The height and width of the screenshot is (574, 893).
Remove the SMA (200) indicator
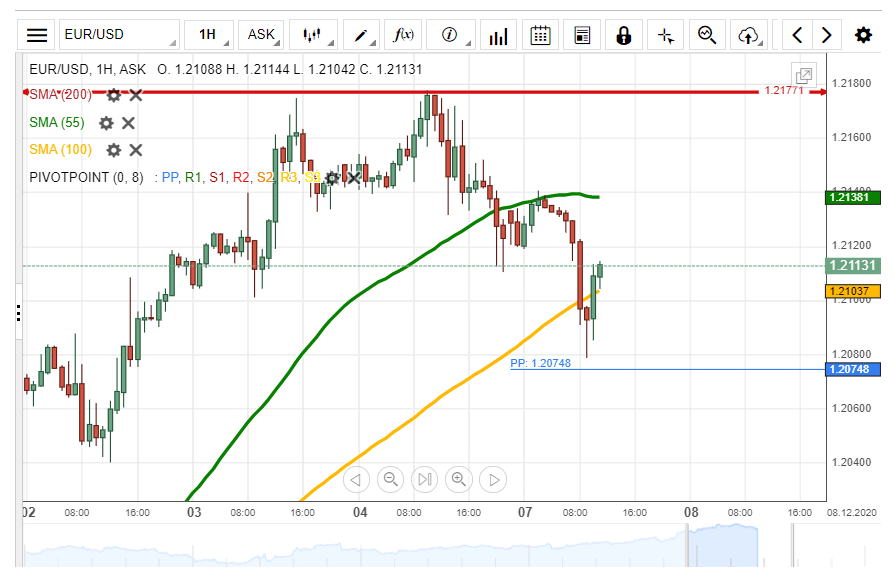coord(136,95)
